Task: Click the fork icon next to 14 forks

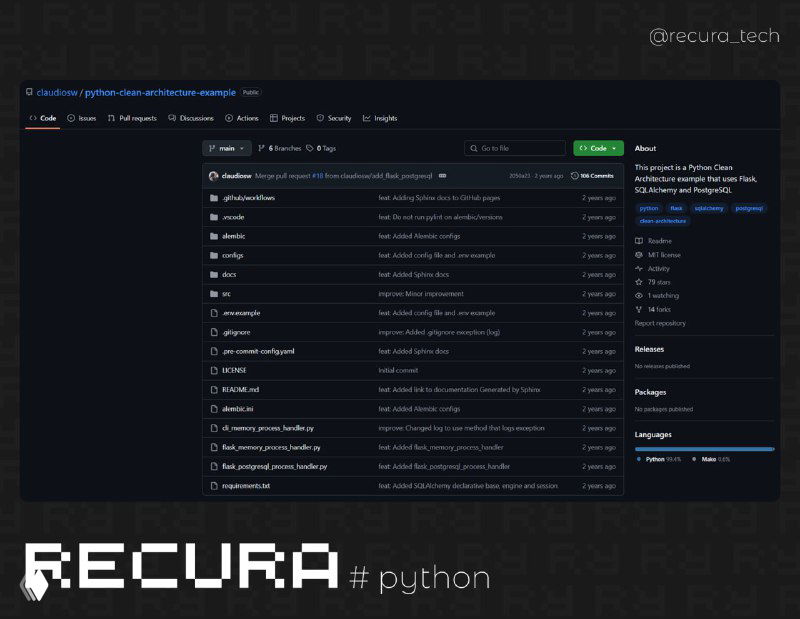Action: coord(638,310)
